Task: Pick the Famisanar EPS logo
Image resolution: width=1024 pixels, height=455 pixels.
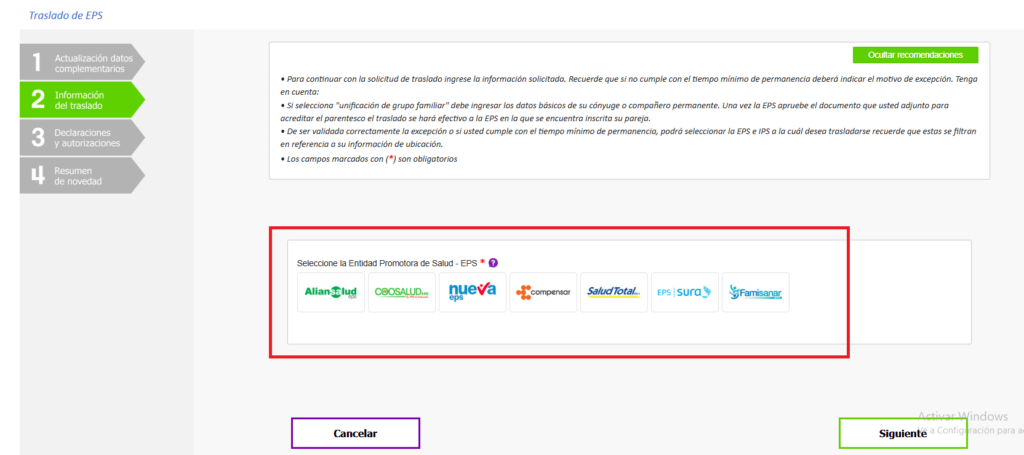Action: [x=755, y=292]
